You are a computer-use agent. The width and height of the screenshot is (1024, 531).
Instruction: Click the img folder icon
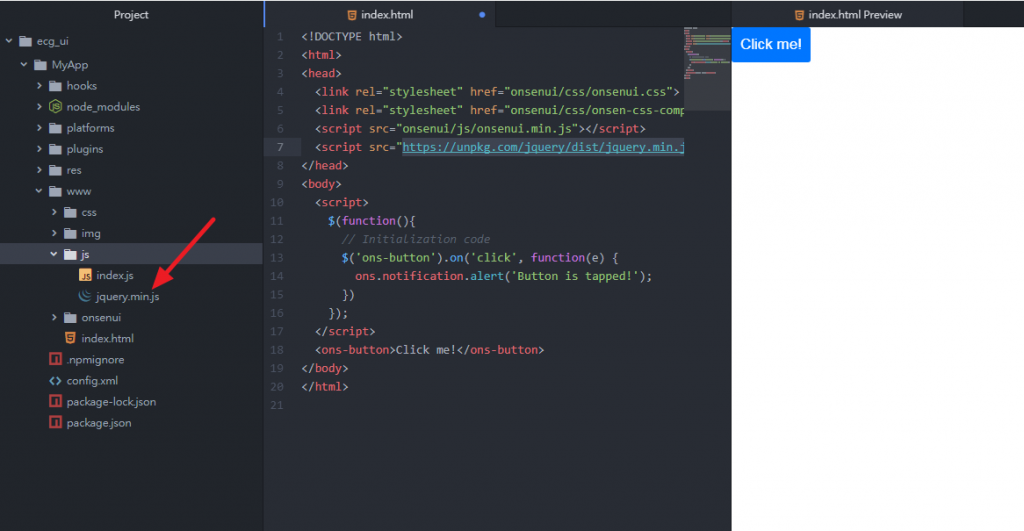[x=71, y=233]
